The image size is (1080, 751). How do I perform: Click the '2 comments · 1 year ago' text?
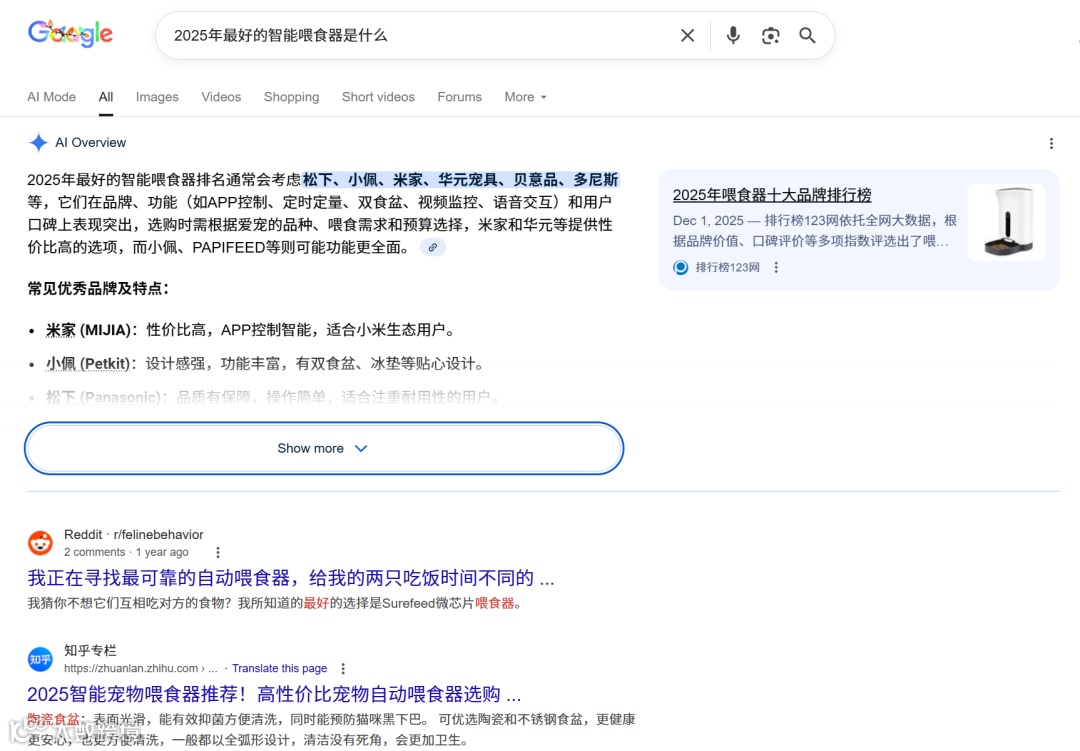pyautogui.click(x=126, y=553)
